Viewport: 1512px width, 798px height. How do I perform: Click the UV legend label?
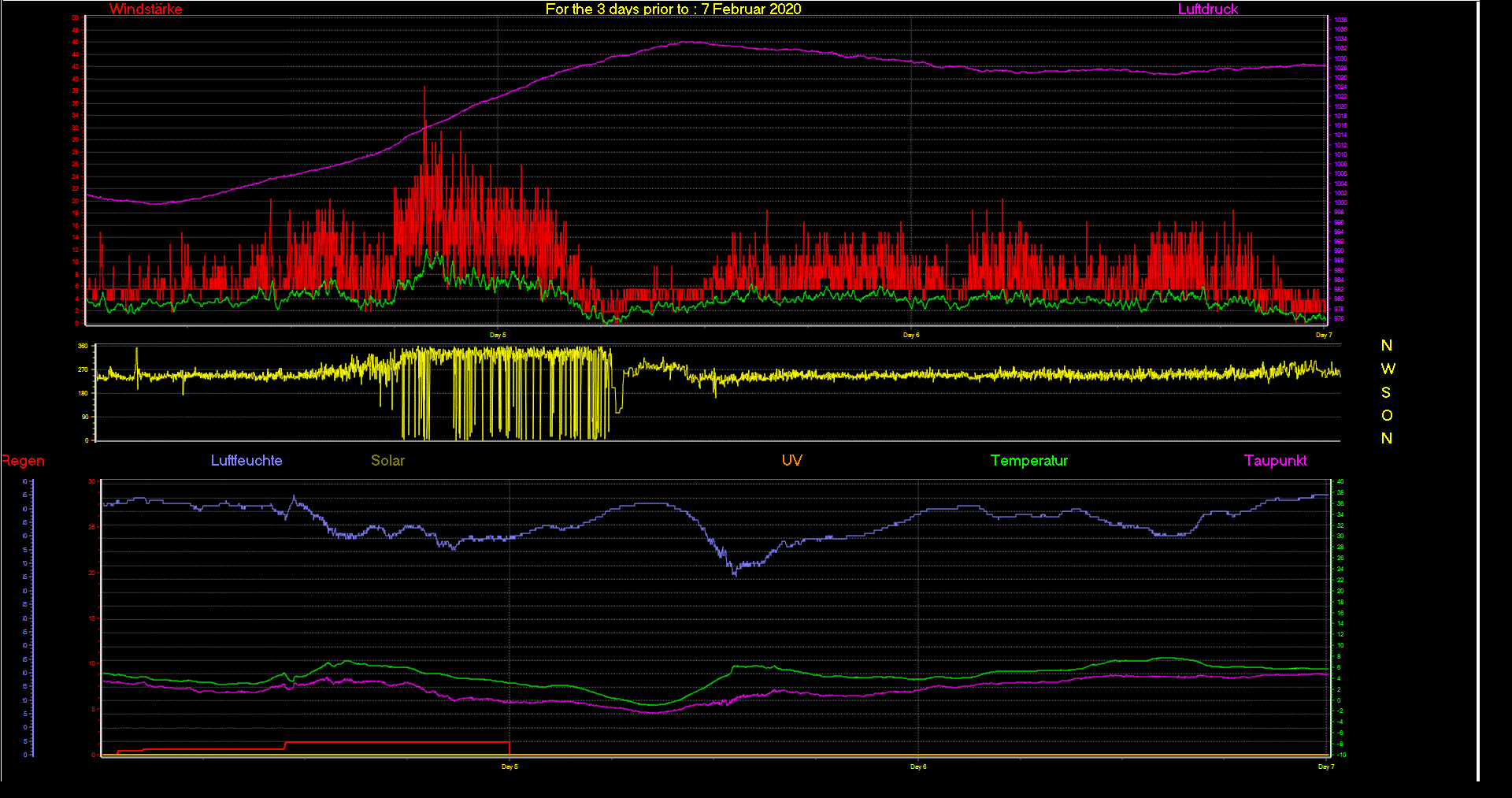(x=792, y=460)
